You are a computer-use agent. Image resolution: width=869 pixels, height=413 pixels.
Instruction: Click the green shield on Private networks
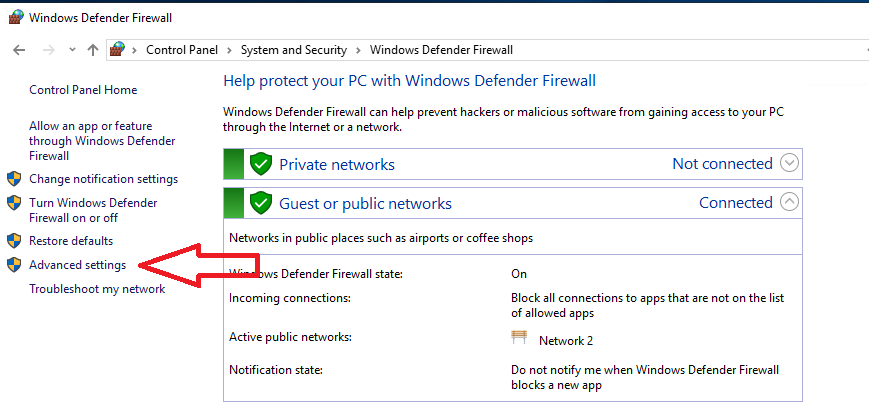pyautogui.click(x=260, y=164)
